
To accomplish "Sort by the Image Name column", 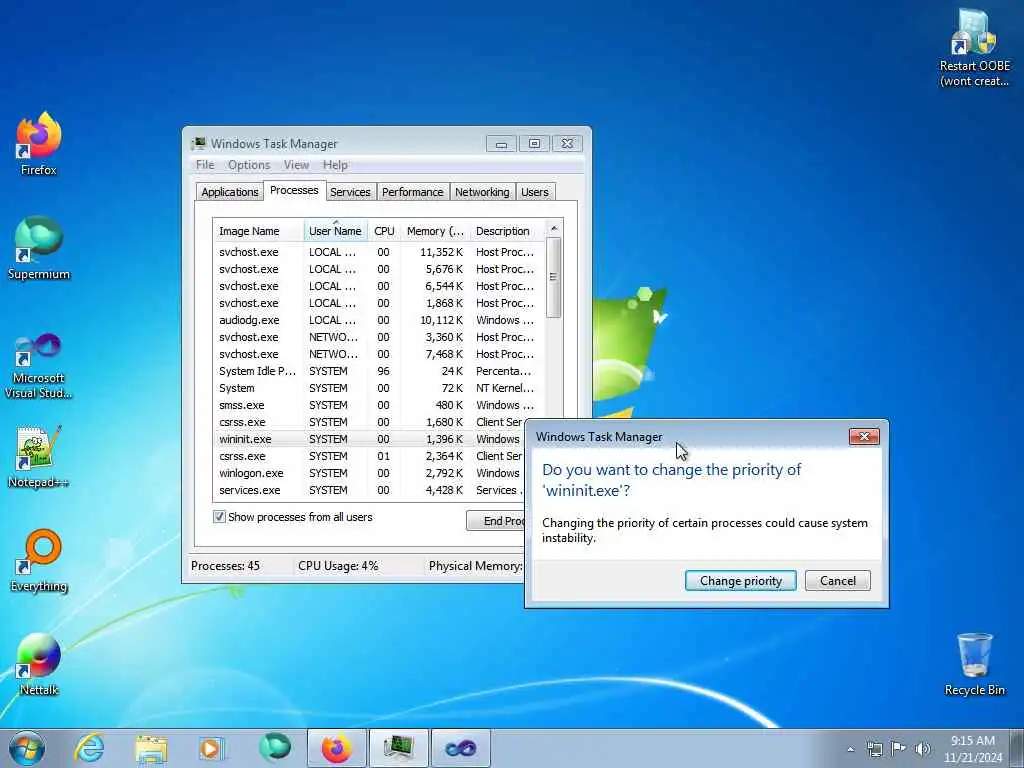I will tap(259, 231).
